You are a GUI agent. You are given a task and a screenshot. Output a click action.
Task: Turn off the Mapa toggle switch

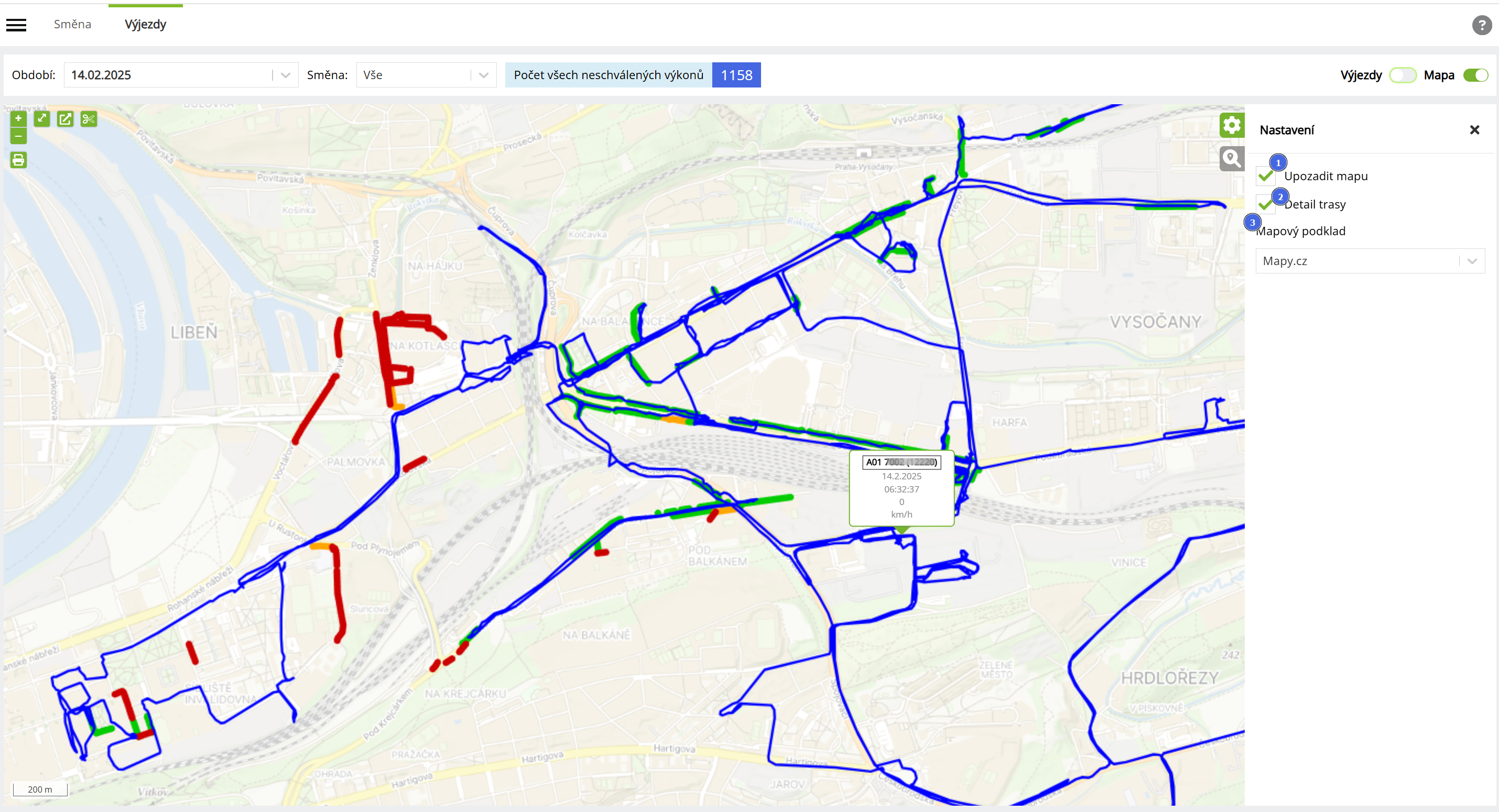coord(1475,75)
